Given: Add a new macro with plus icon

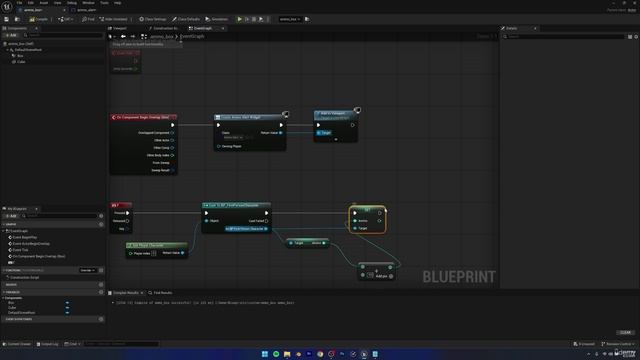Looking at the screenshot, I should [101, 284].
